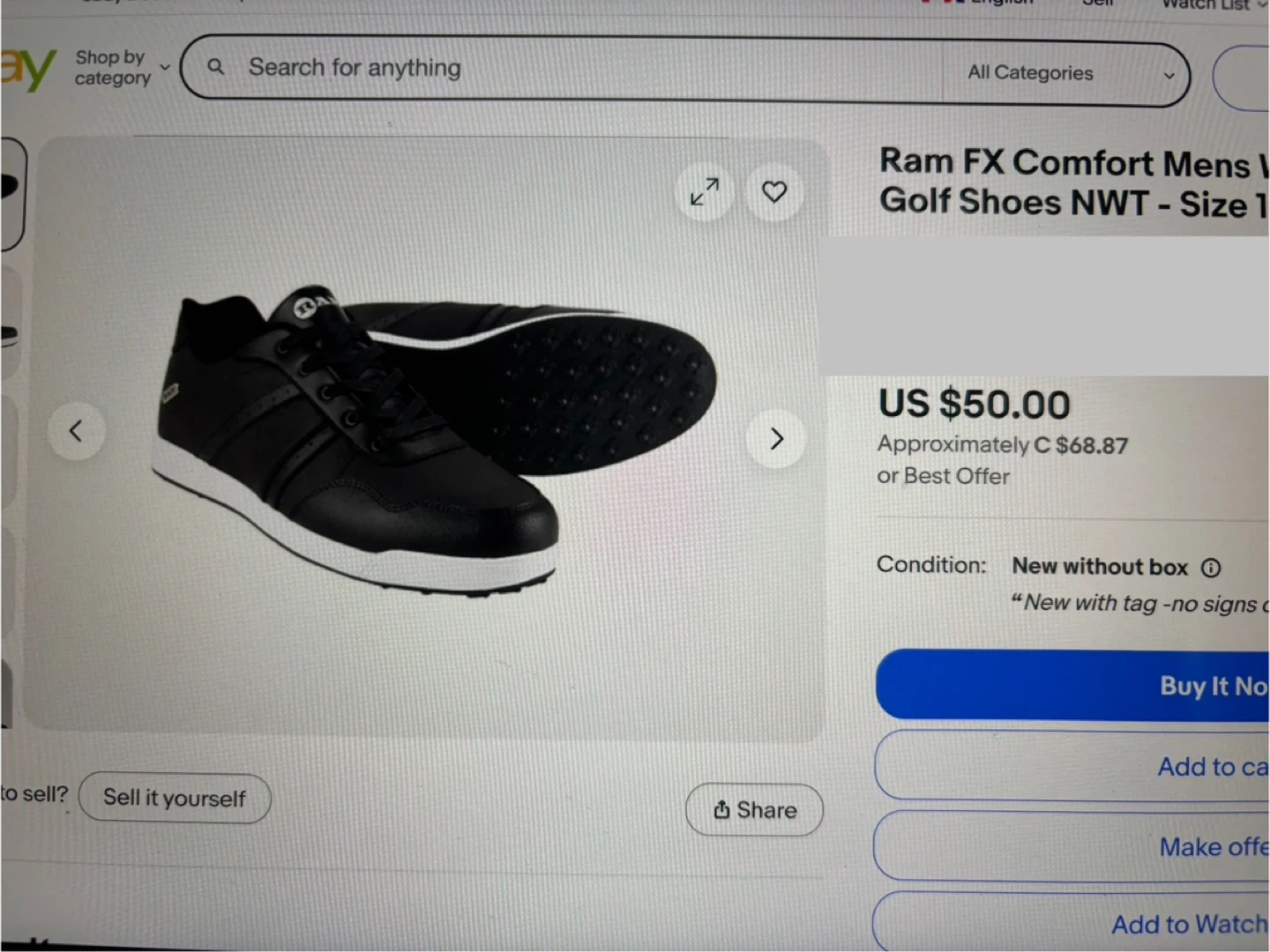
Task: Focus the Search for anything field
Action: click(591, 68)
